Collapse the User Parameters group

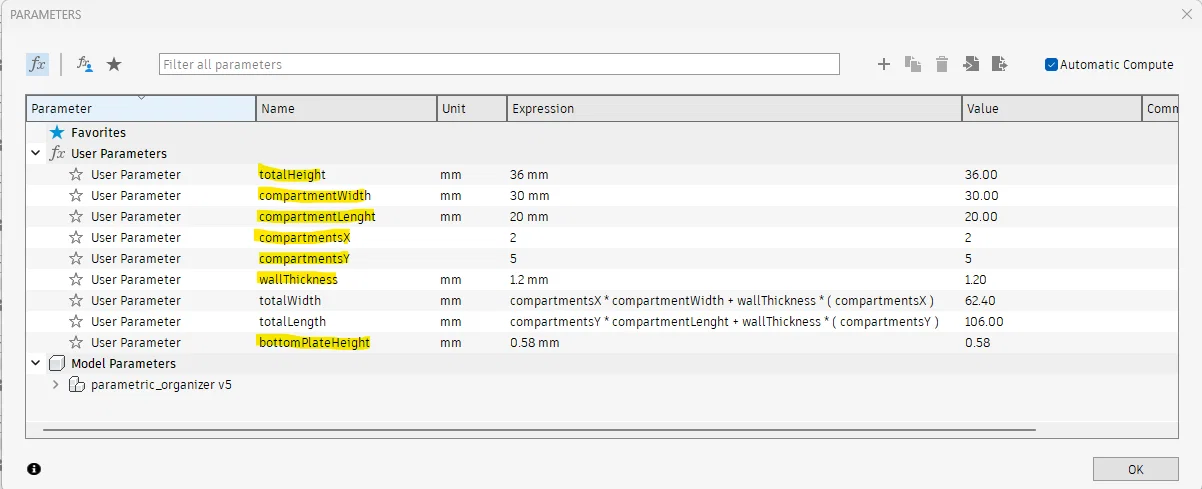(36, 154)
